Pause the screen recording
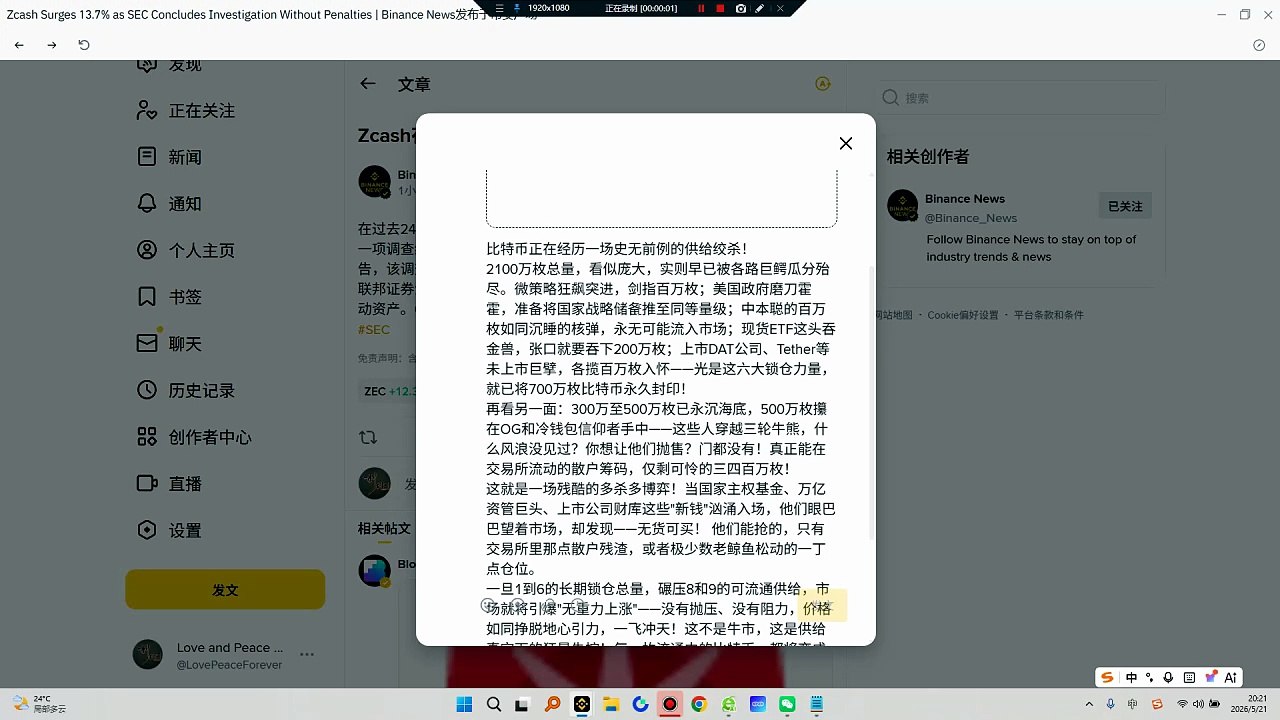 click(700, 8)
